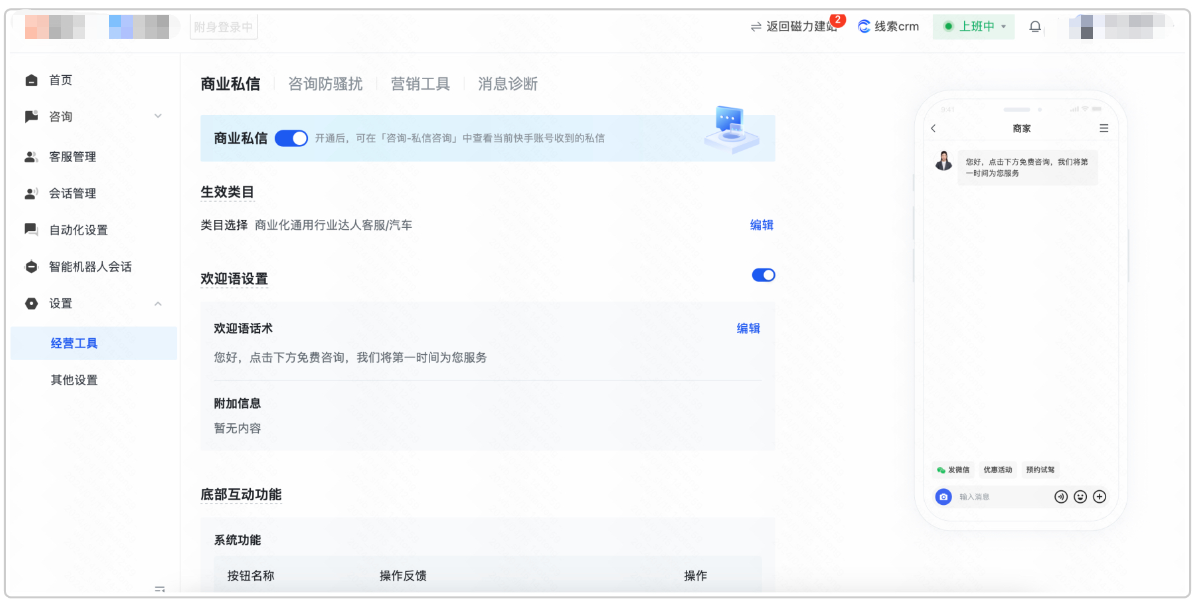Screen dimensions: 1196x602
Task: Disable the 欢迎语设置 toggle
Action: point(763,274)
